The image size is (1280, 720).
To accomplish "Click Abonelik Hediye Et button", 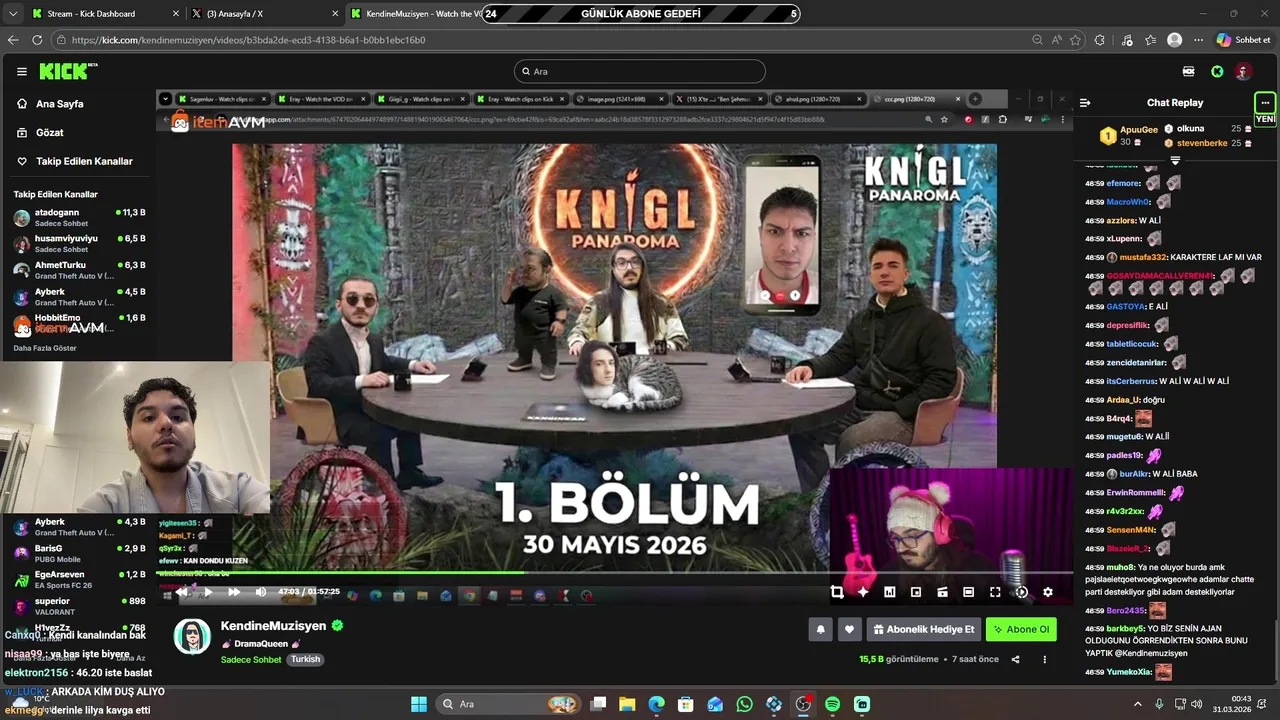I will coord(923,629).
